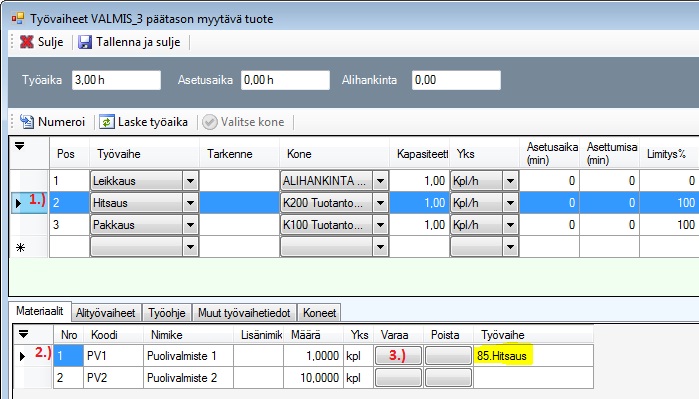The height and width of the screenshot is (399, 699).
Task: Open the materials grid filter icon
Action: coord(23,333)
